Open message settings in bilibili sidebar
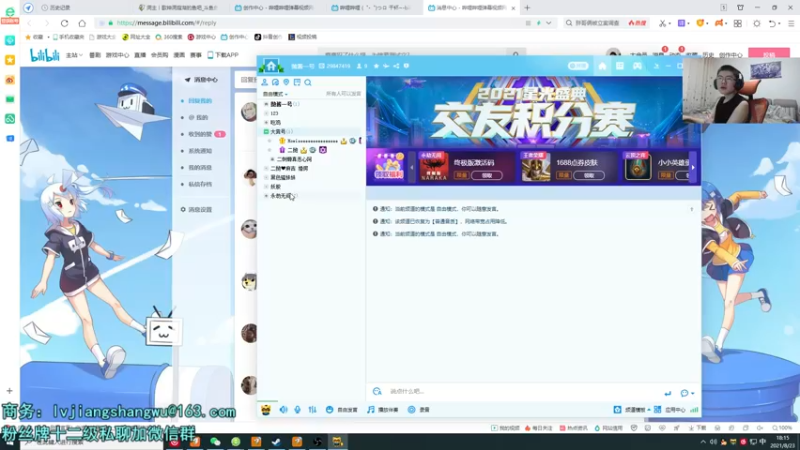 (196, 210)
